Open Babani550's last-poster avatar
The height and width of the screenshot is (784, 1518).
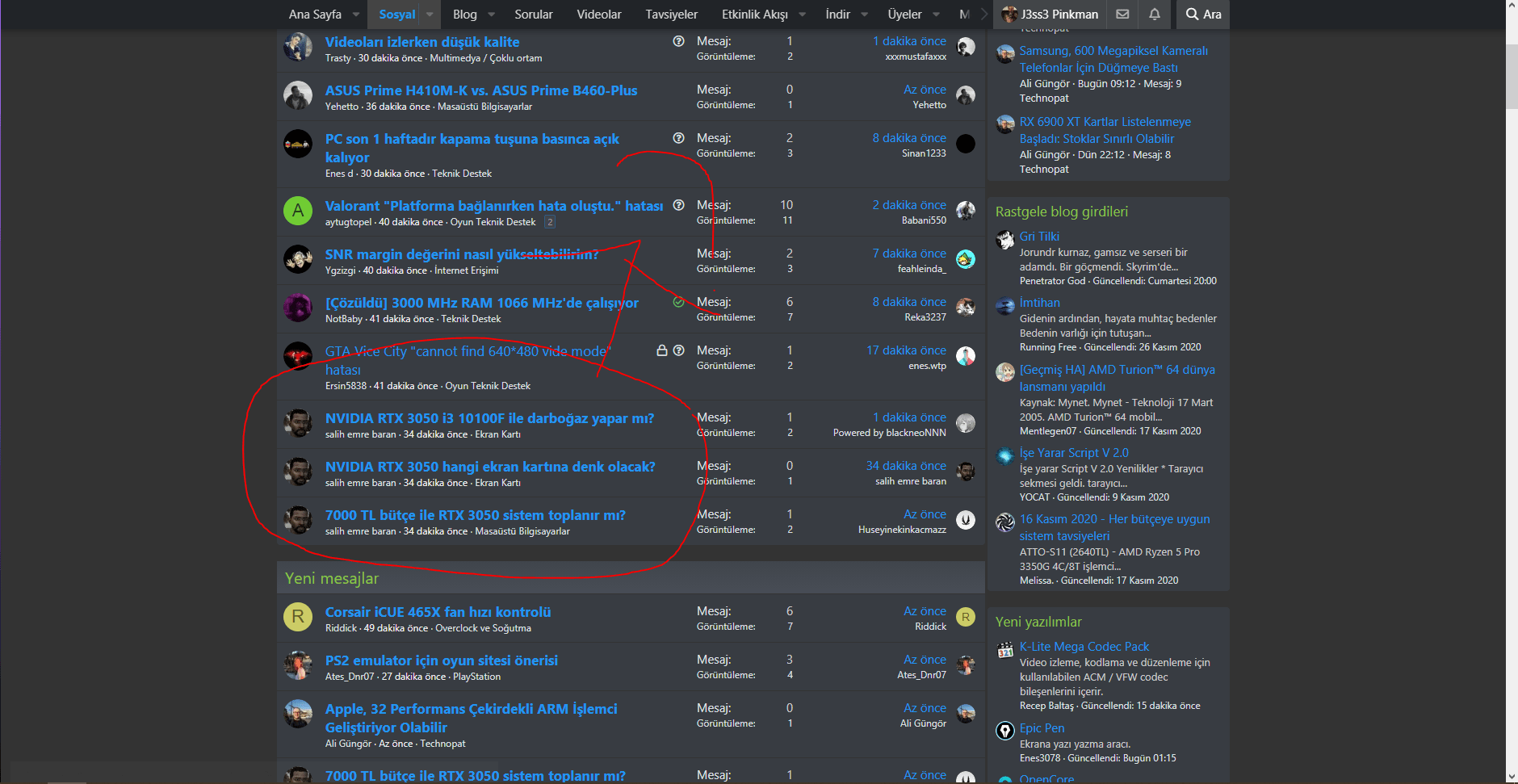point(966,211)
